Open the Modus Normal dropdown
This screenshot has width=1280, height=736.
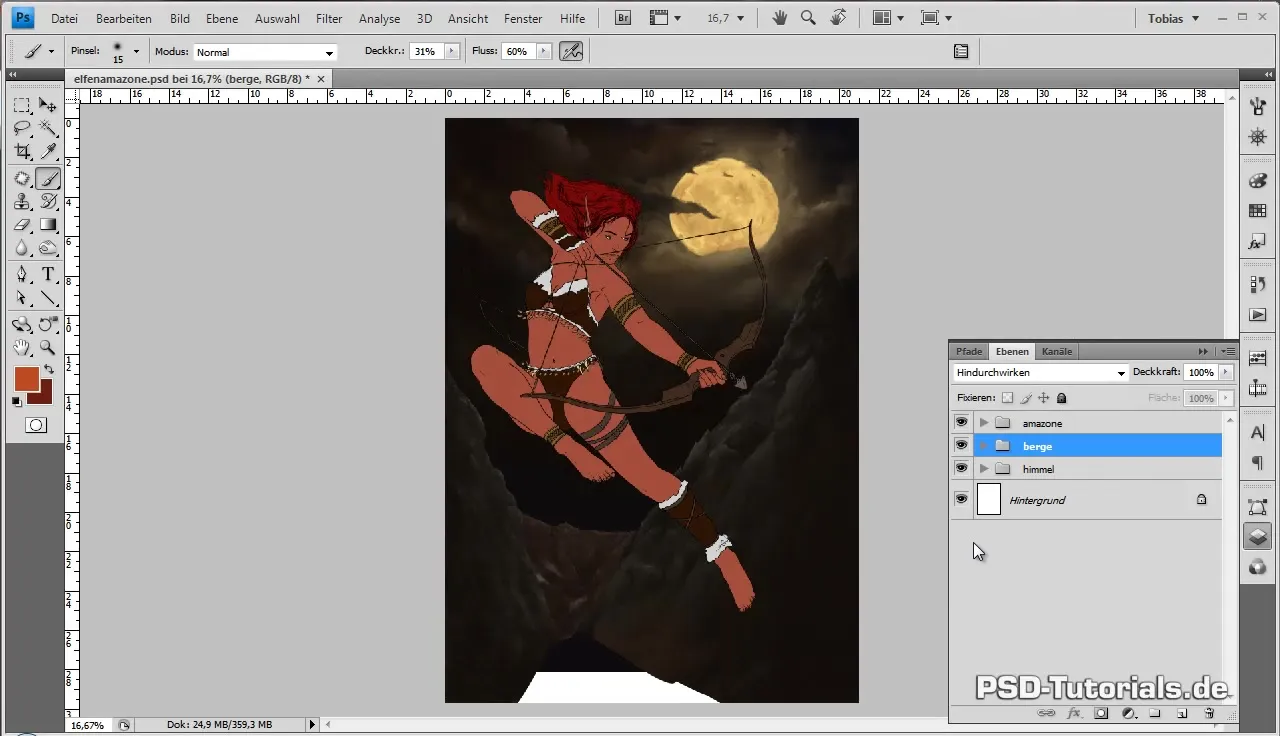(265, 52)
